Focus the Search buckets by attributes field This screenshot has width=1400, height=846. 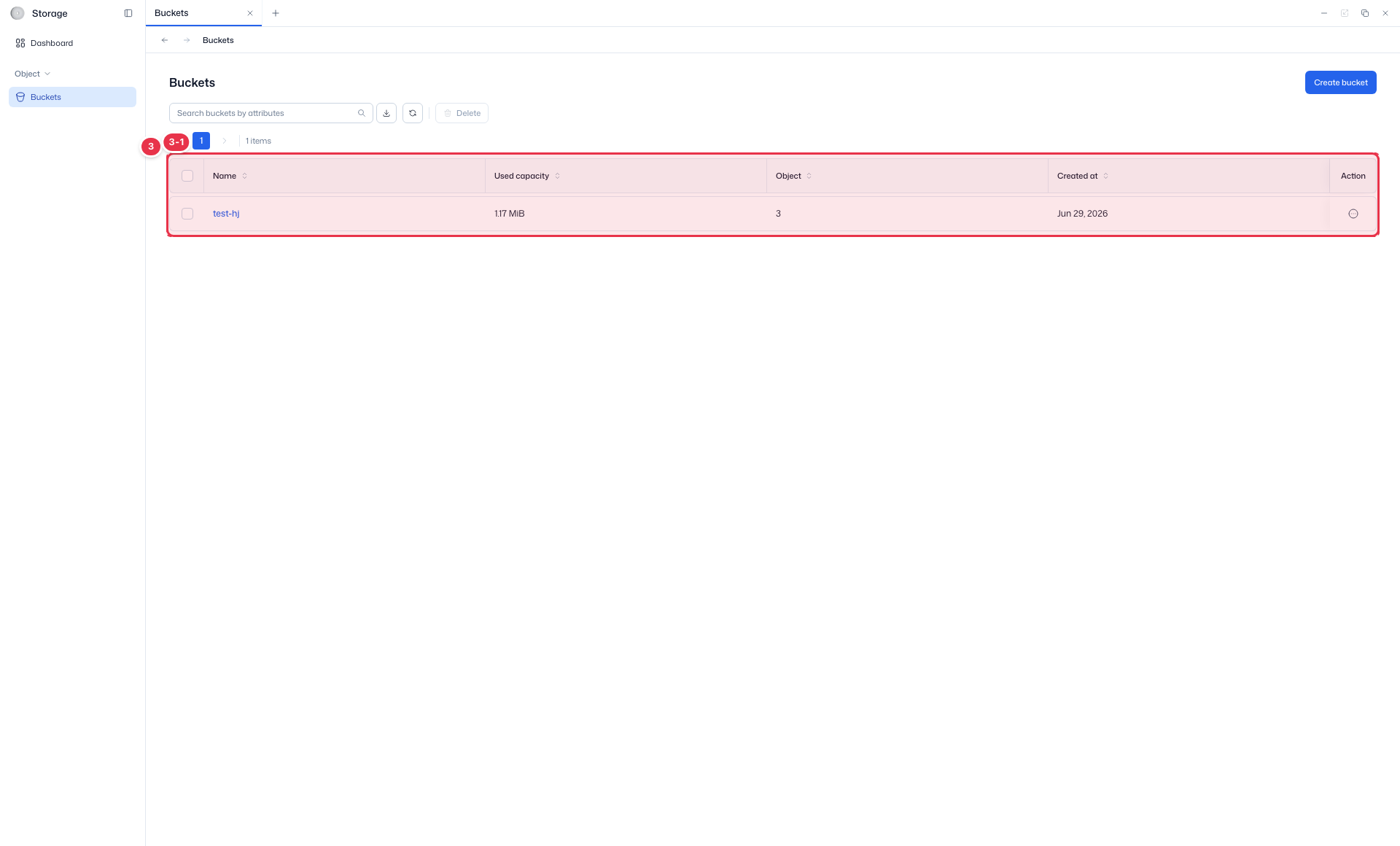[x=271, y=113]
